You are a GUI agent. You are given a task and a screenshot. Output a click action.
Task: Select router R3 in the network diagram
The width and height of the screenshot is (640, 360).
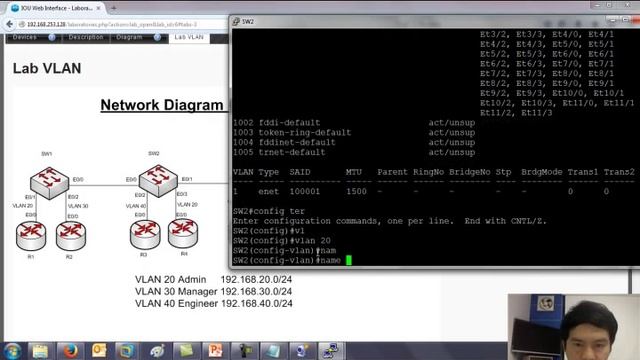point(145,234)
